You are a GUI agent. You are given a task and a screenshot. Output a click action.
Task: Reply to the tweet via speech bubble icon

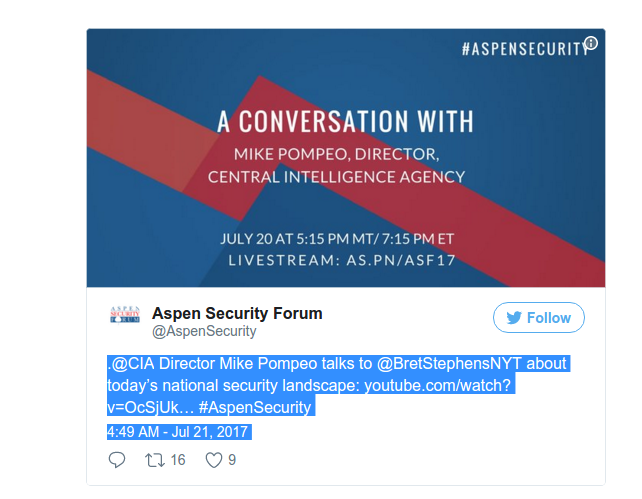click(x=117, y=460)
